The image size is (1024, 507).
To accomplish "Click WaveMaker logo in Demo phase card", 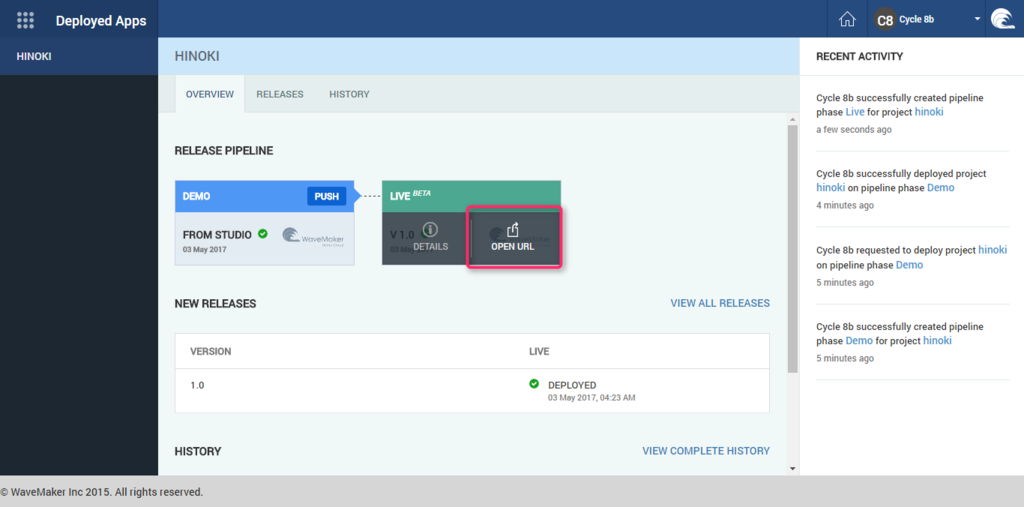I will (x=313, y=237).
